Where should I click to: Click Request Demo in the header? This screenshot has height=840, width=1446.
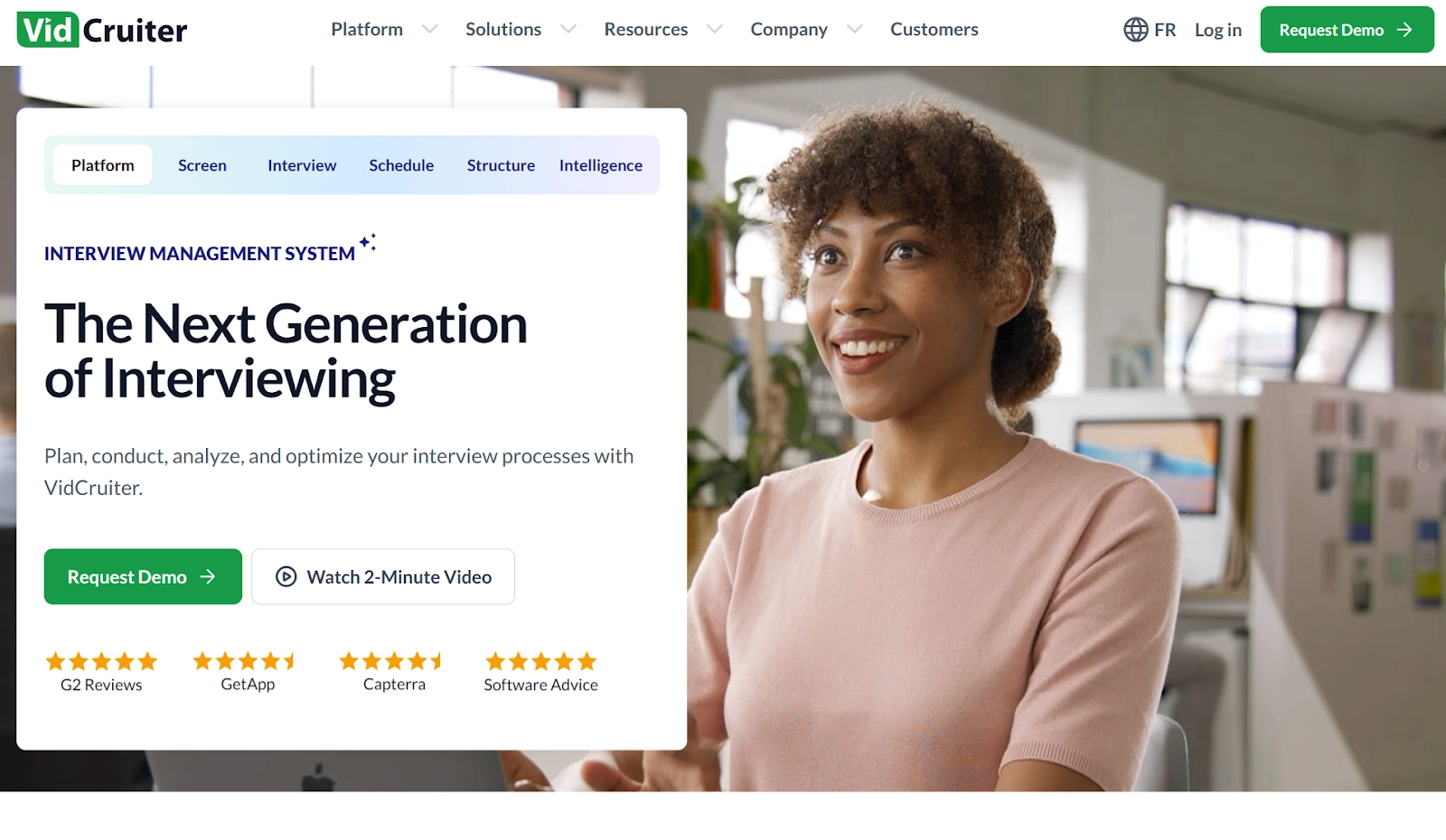[1347, 30]
